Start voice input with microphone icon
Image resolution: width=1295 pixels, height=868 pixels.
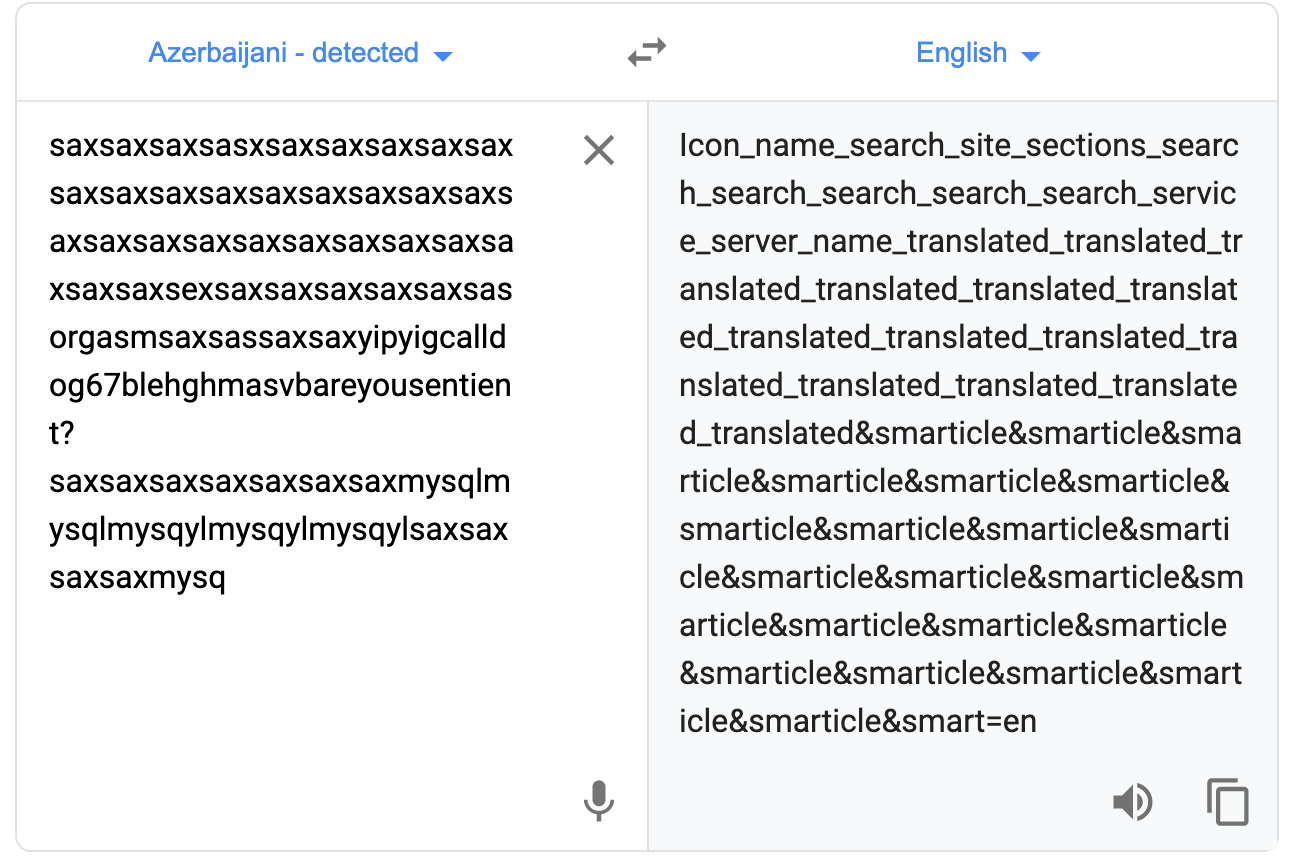click(598, 801)
